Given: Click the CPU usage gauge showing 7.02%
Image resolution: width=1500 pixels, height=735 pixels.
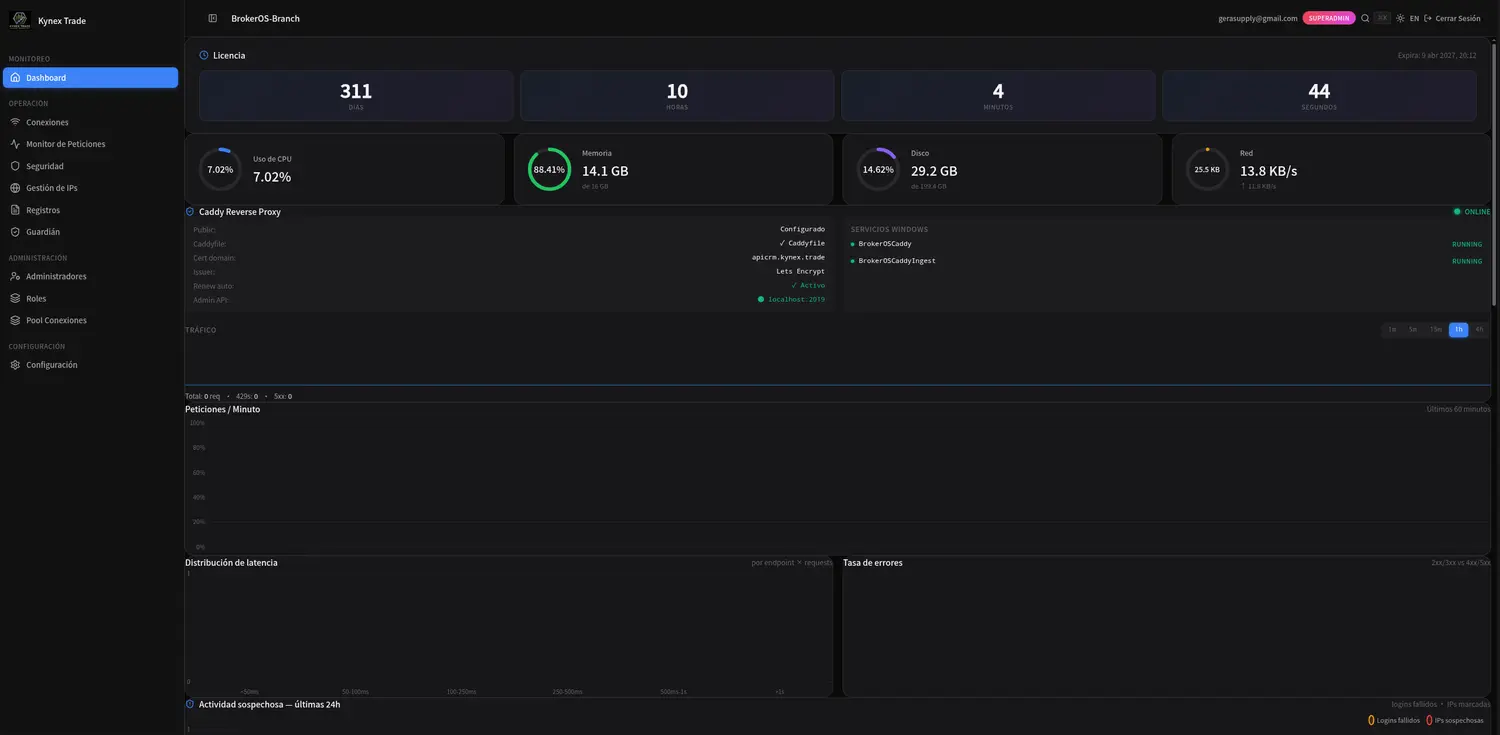Looking at the screenshot, I should 220,170.
